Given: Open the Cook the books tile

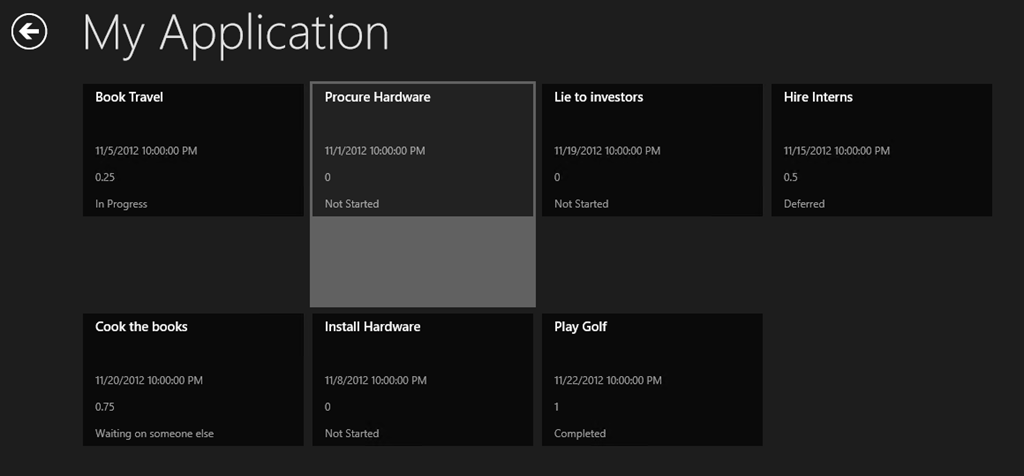Looking at the screenshot, I should tap(193, 379).
